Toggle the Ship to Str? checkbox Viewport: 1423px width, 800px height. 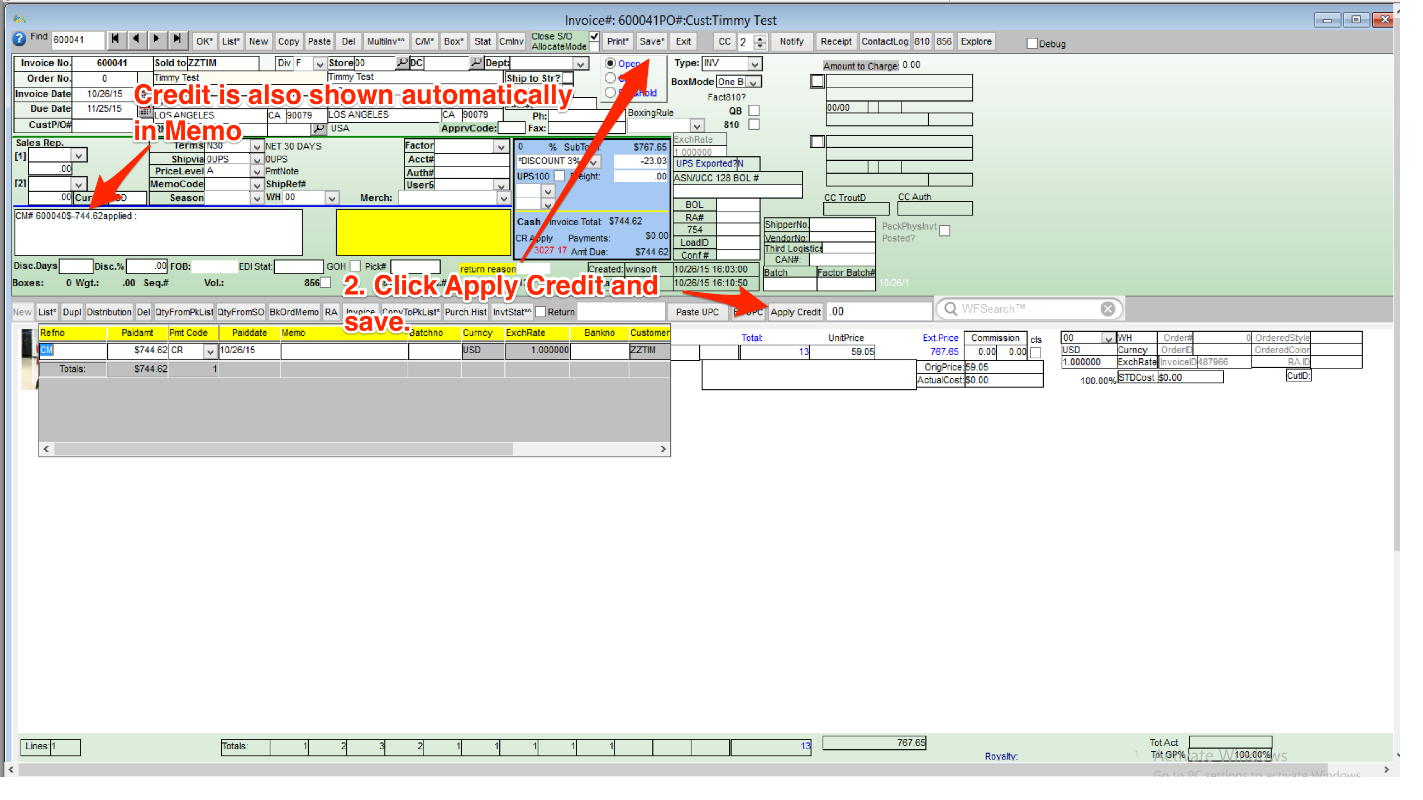(x=568, y=78)
